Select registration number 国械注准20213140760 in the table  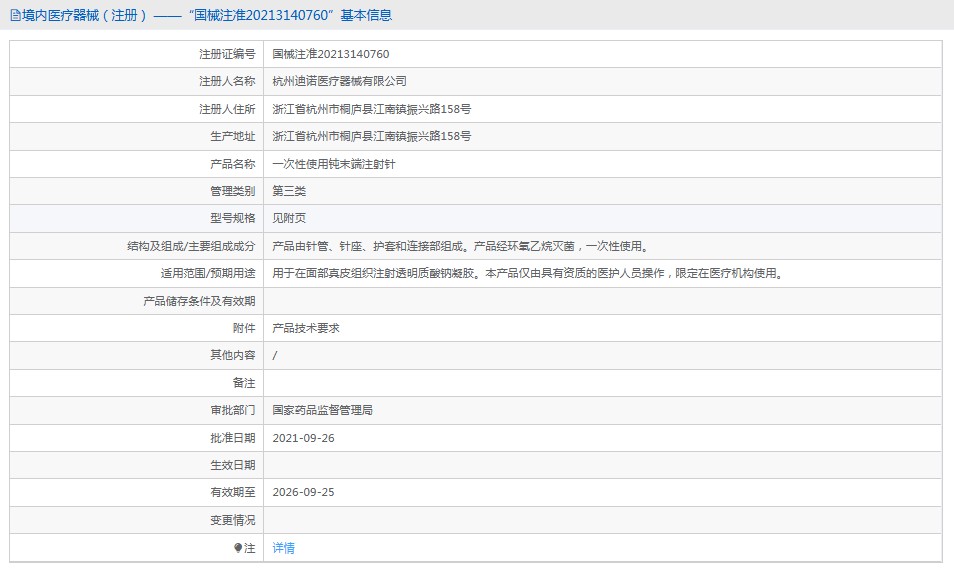331,54
